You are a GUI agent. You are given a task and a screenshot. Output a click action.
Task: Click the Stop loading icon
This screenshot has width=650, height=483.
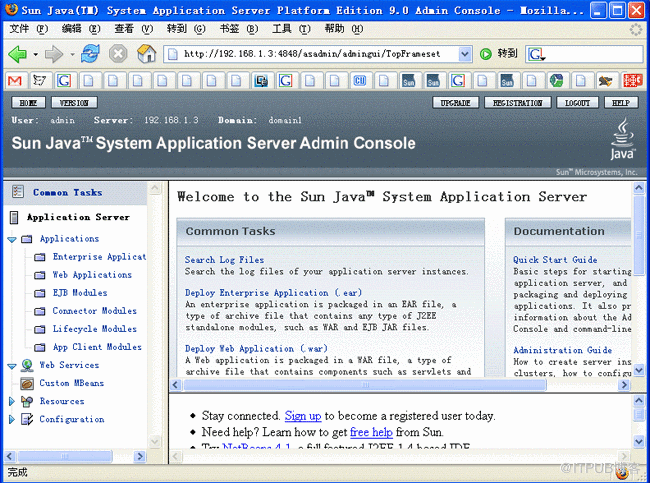(118, 54)
